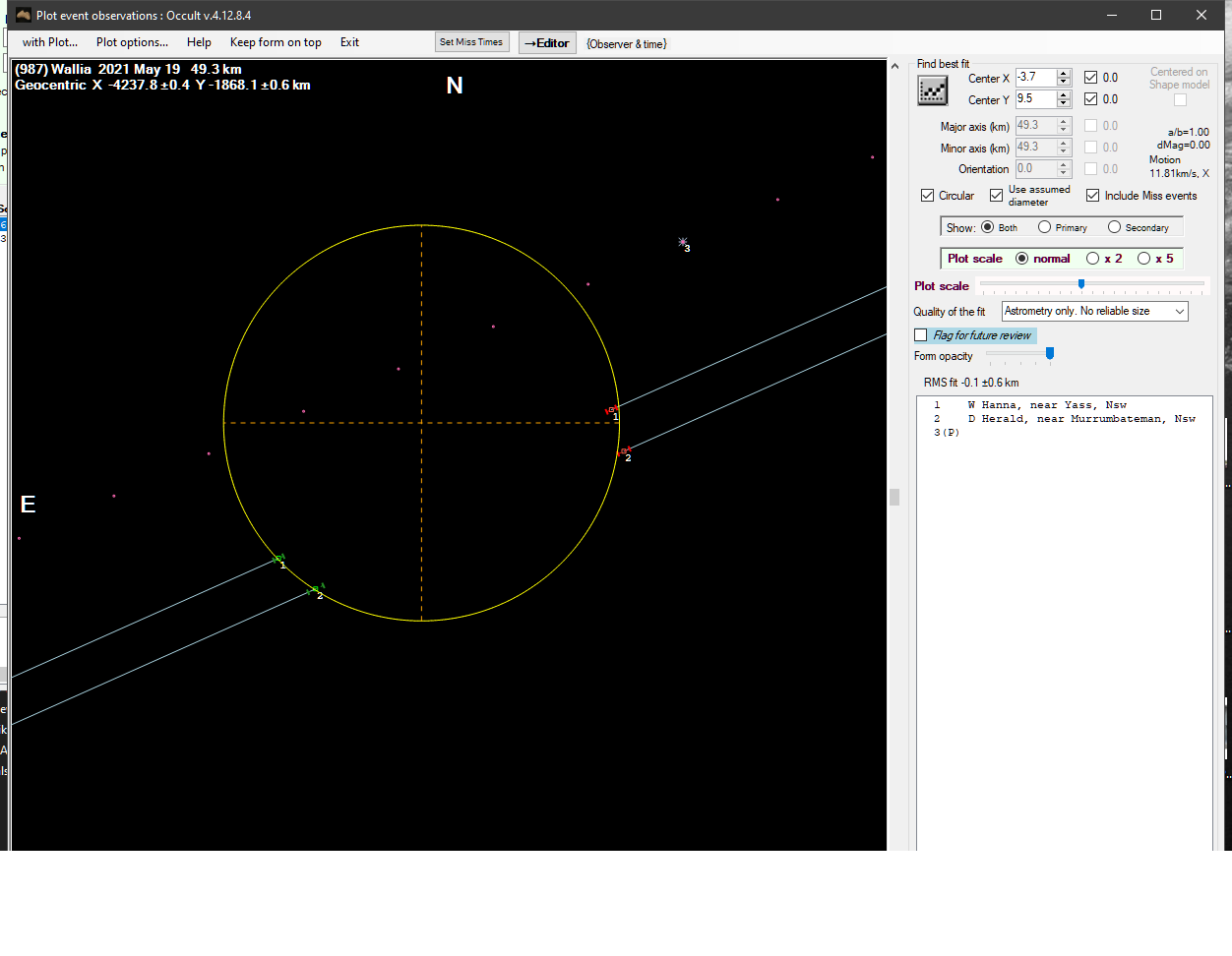The height and width of the screenshot is (956, 1232).
Task: Click the '(987) Wallia 2021 May 19' plot title
Action: coord(128,69)
